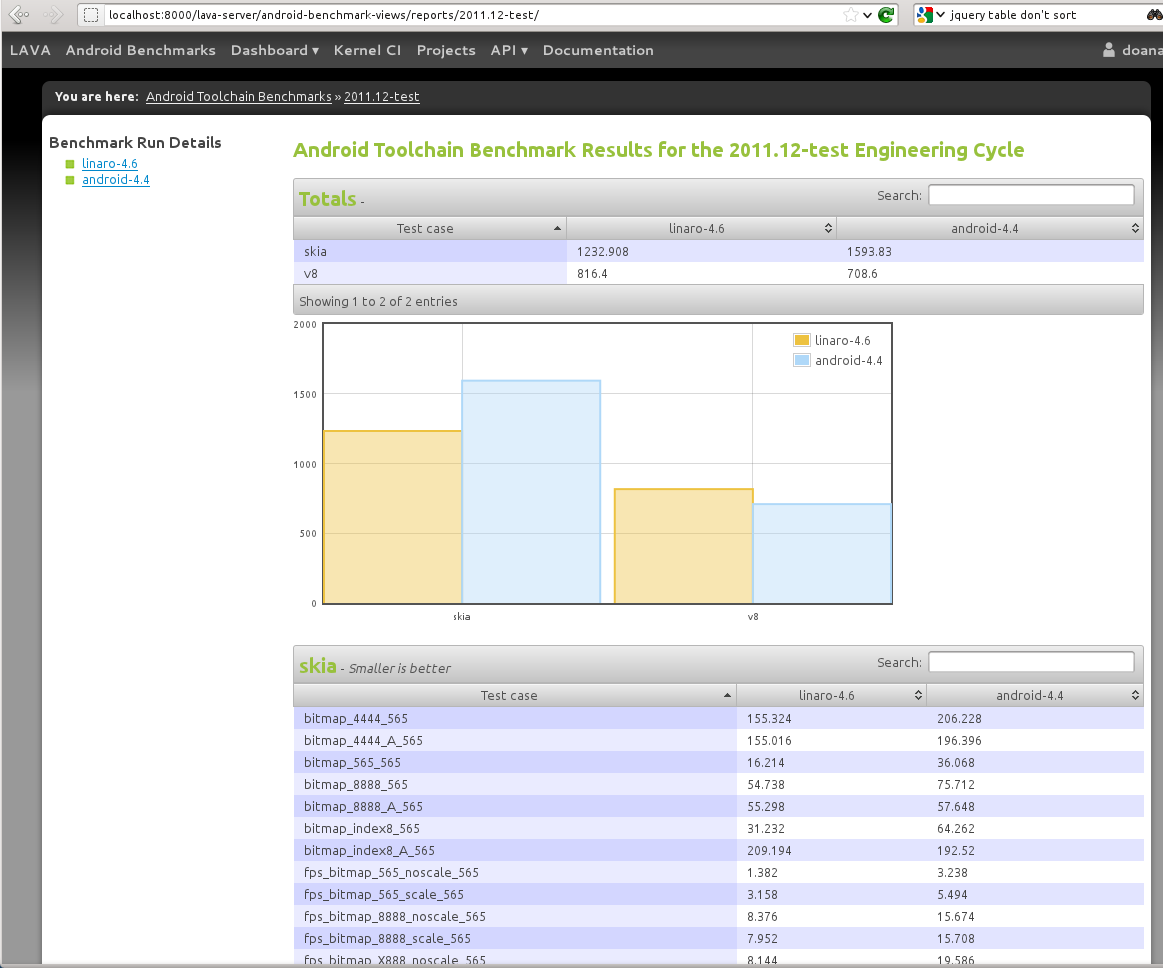Click the browser forward arrow button

pos(54,15)
